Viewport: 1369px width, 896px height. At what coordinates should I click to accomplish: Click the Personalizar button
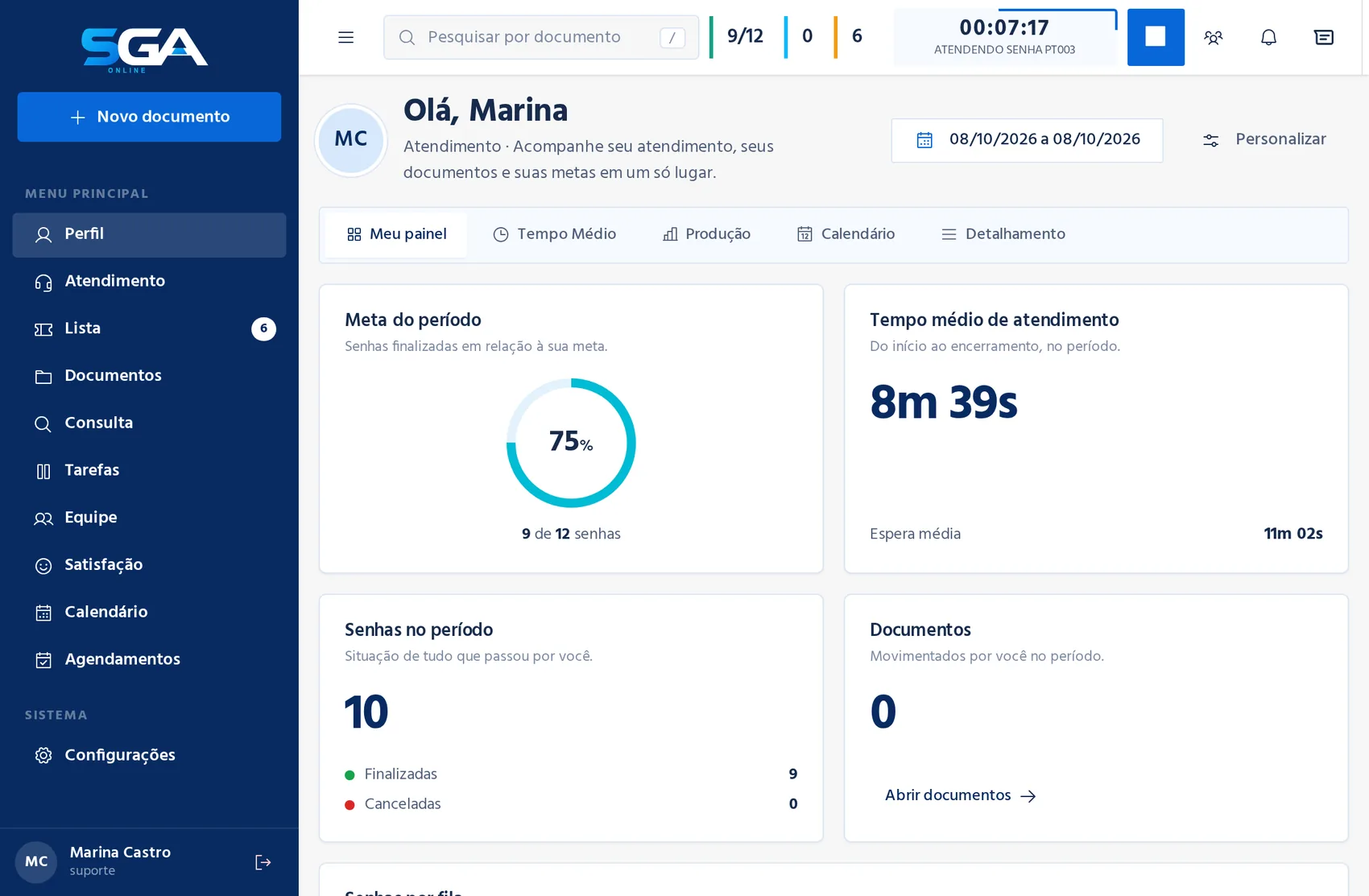point(1264,140)
